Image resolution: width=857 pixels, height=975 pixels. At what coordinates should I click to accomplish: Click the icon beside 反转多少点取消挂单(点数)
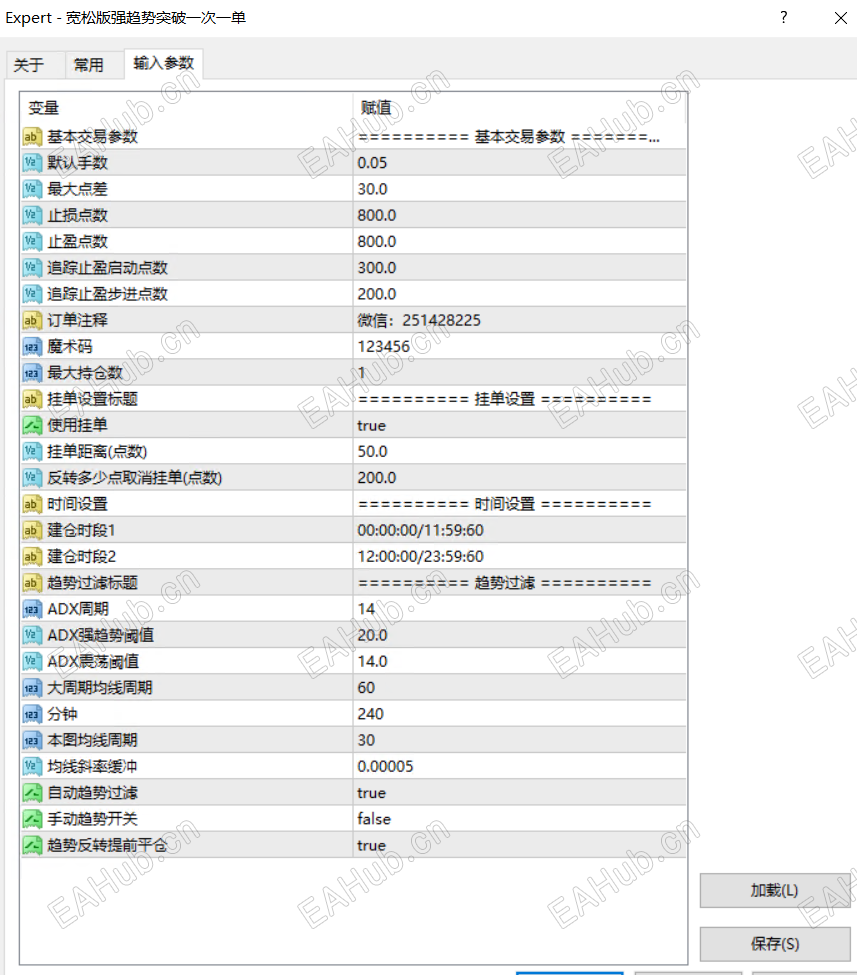point(31,478)
